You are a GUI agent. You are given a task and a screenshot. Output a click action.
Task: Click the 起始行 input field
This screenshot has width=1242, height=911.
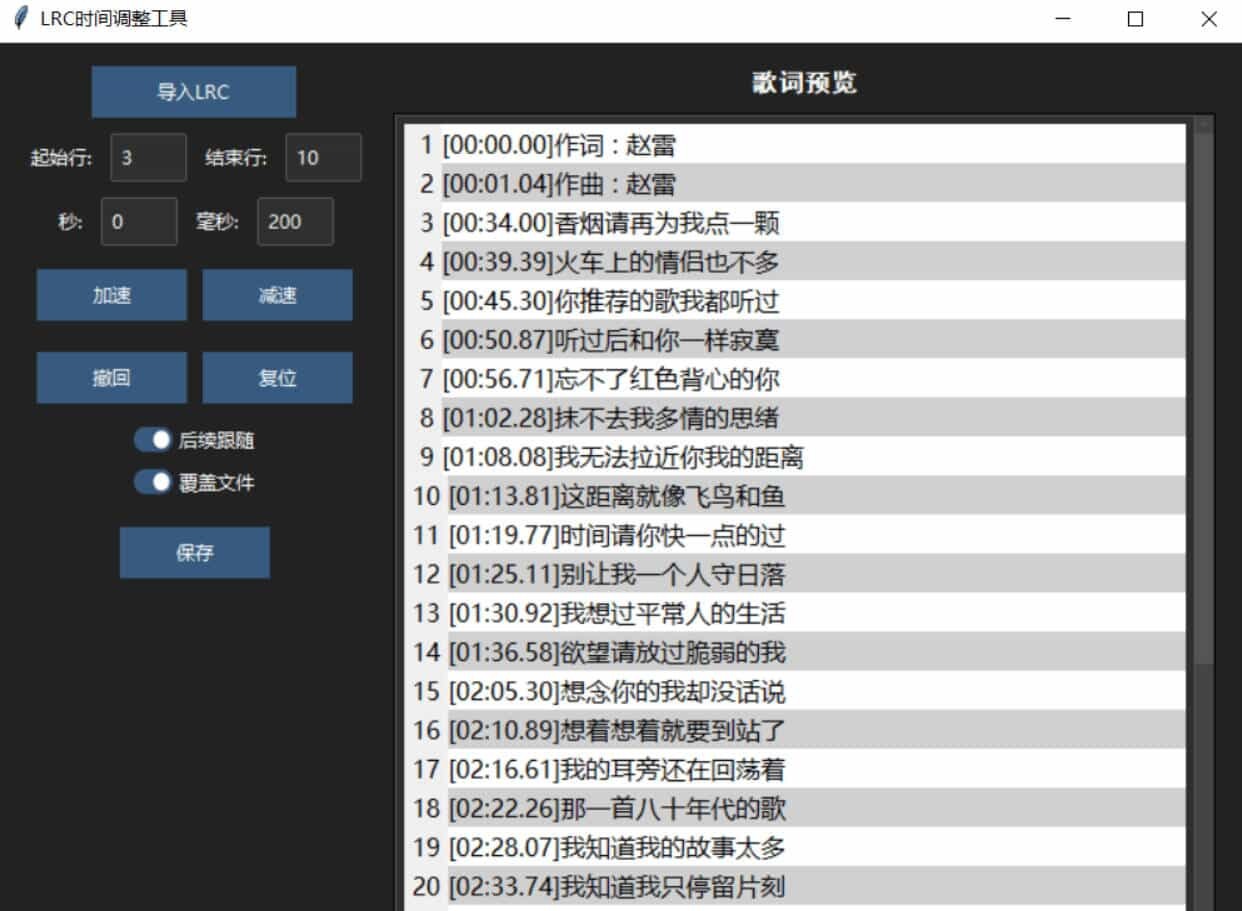pyautogui.click(x=147, y=157)
